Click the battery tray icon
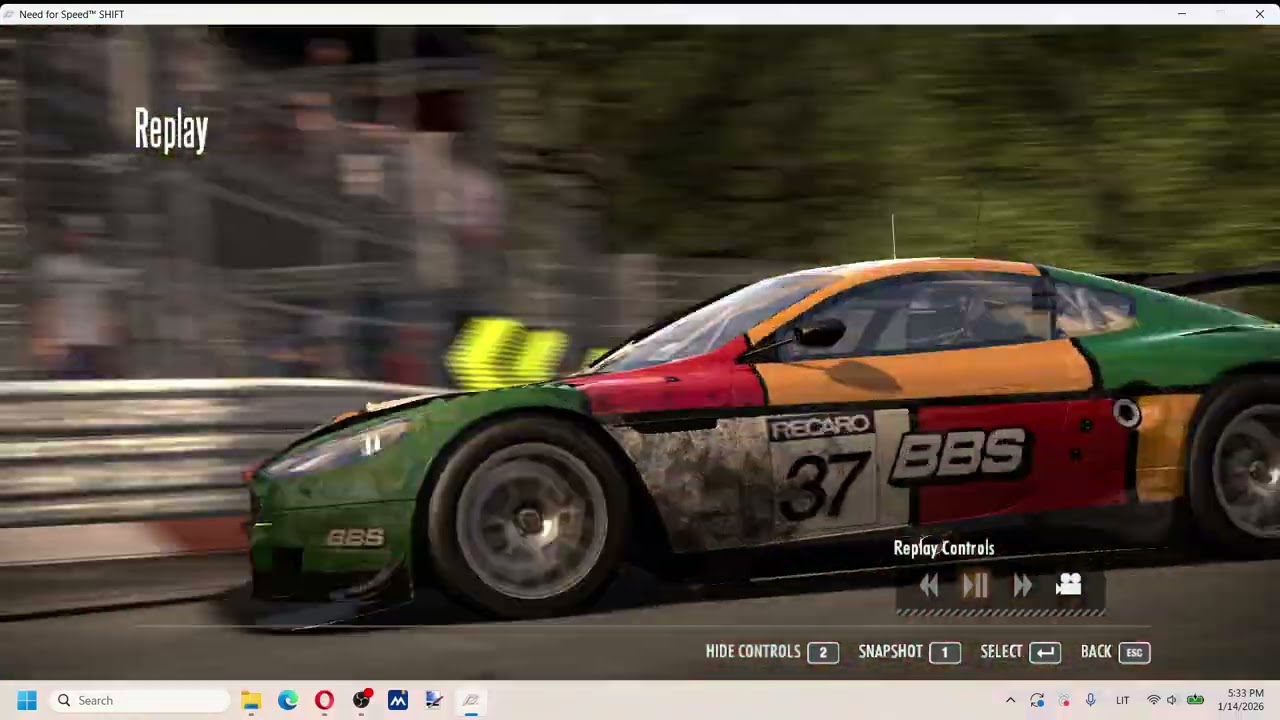This screenshot has height=720, width=1280. pyautogui.click(x=1195, y=700)
